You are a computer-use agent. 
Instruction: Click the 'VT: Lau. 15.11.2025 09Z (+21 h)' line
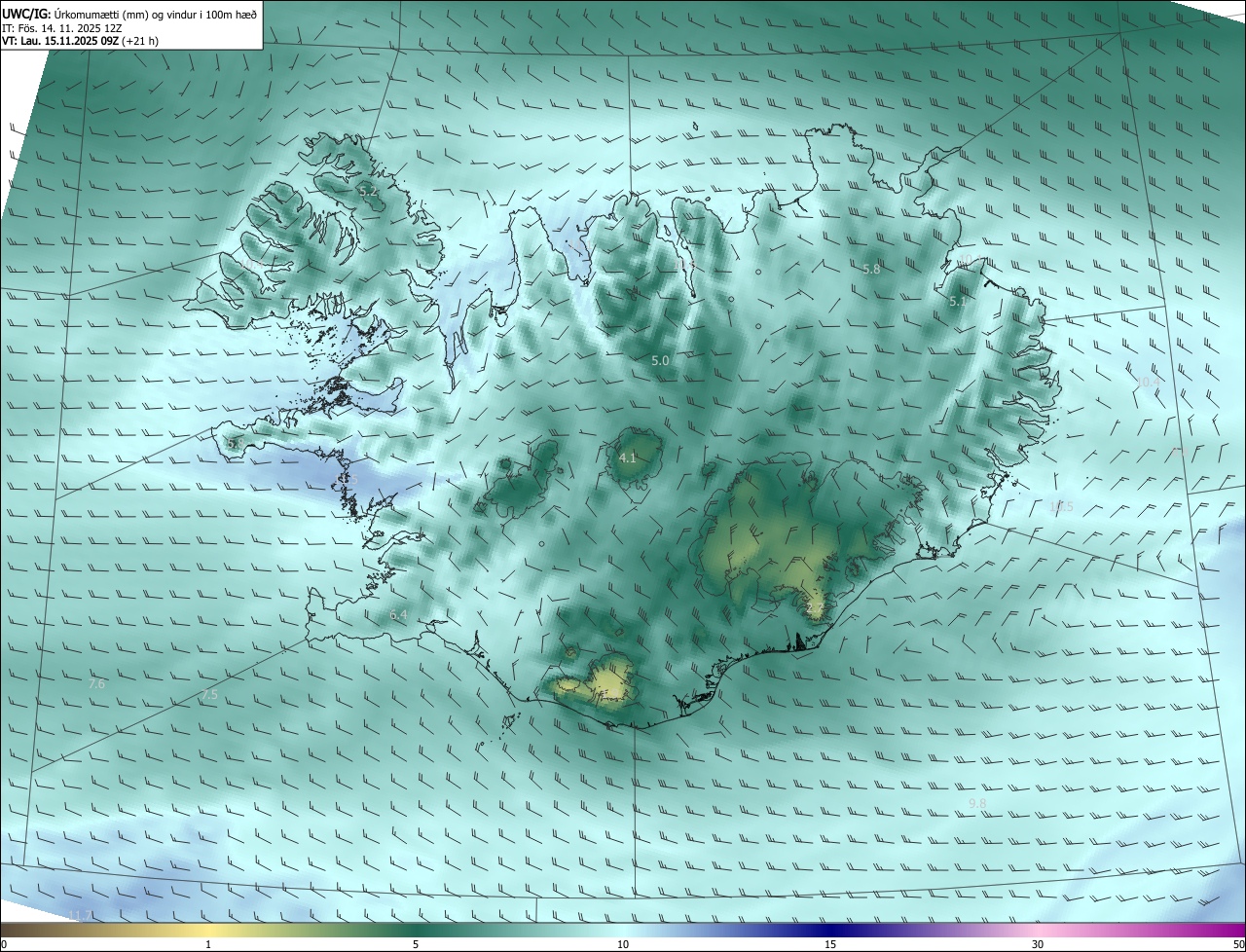click(81, 41)
